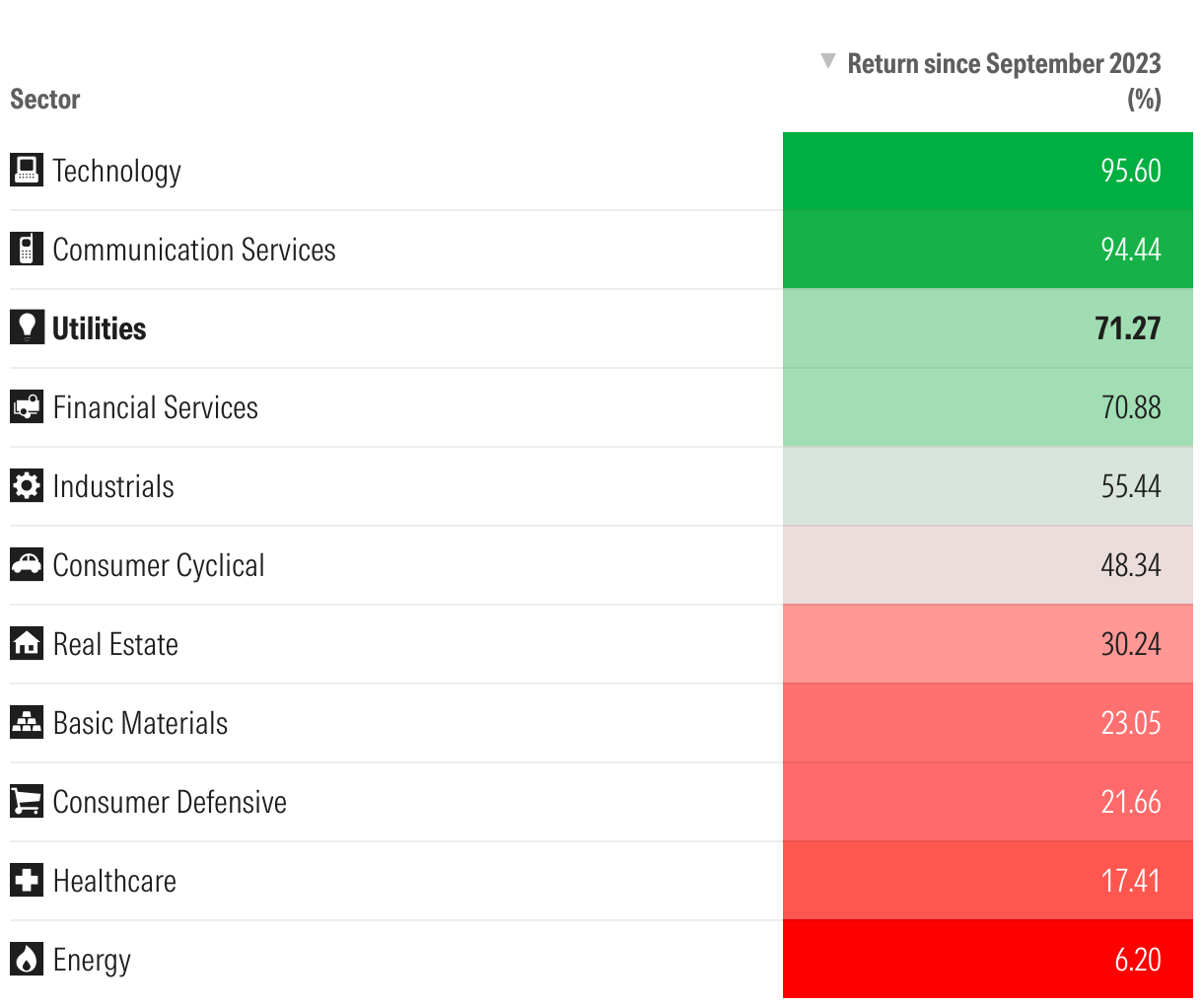Click the Basic Materials blocks icon
The image size is (1203, 1008).
(x=27, y=723)
